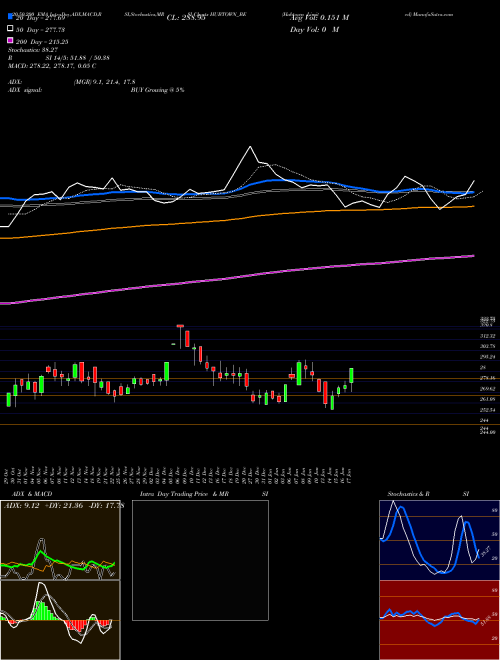Screen dimensions: 500x660
Task: Click the ADX (MGR) values text
Action: [104, 82]
